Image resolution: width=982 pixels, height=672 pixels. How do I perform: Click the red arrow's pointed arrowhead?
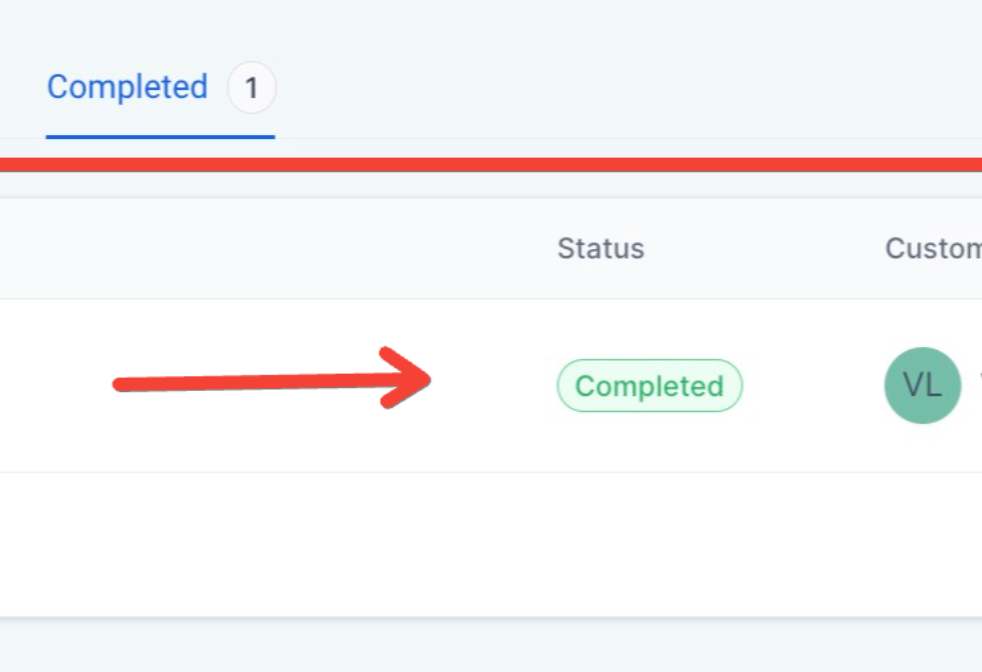(x=415, y=378)
